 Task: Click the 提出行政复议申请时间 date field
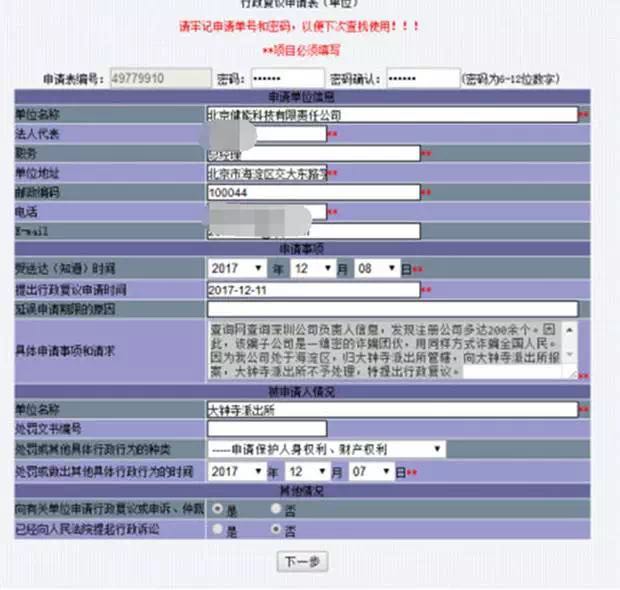[x=312, y=289]
